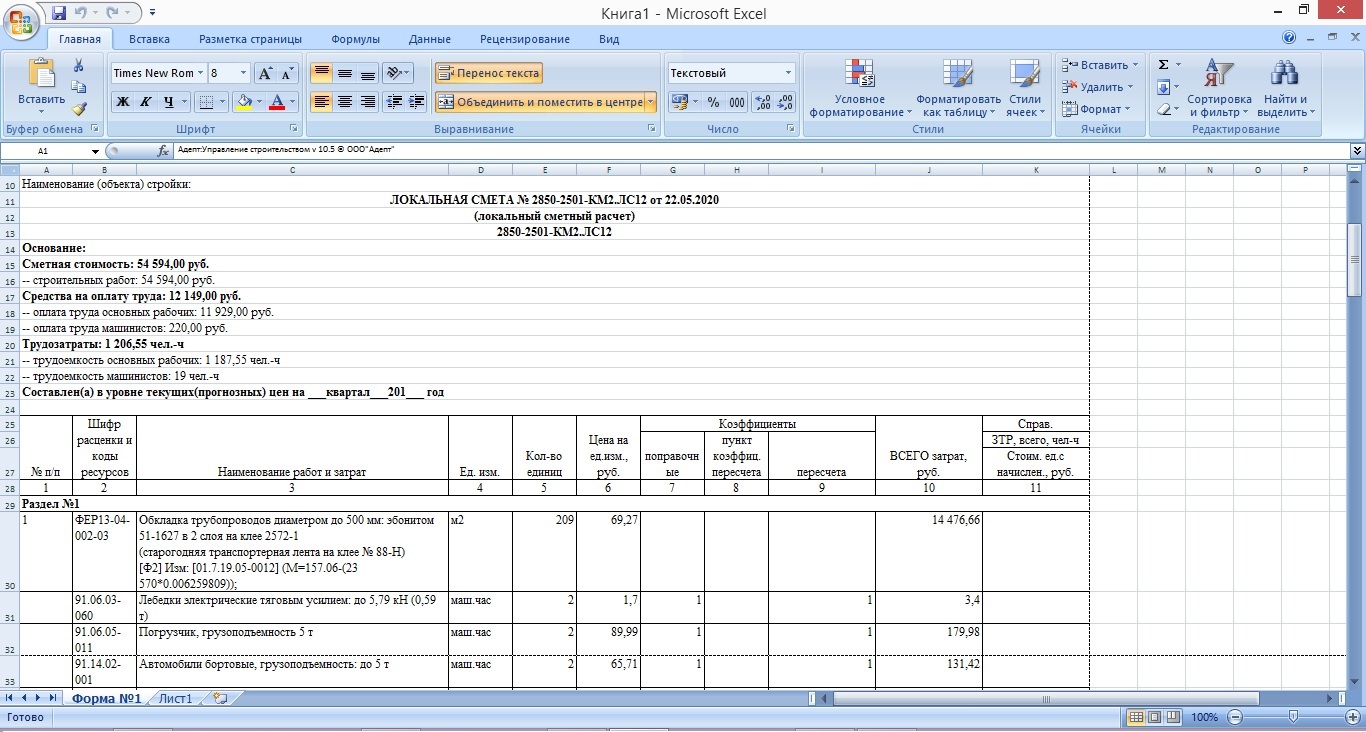The height and width of the screenshot is (732, 1366).
Task: Save workbook via quick access toolbar
Action: tap(59, 13)
